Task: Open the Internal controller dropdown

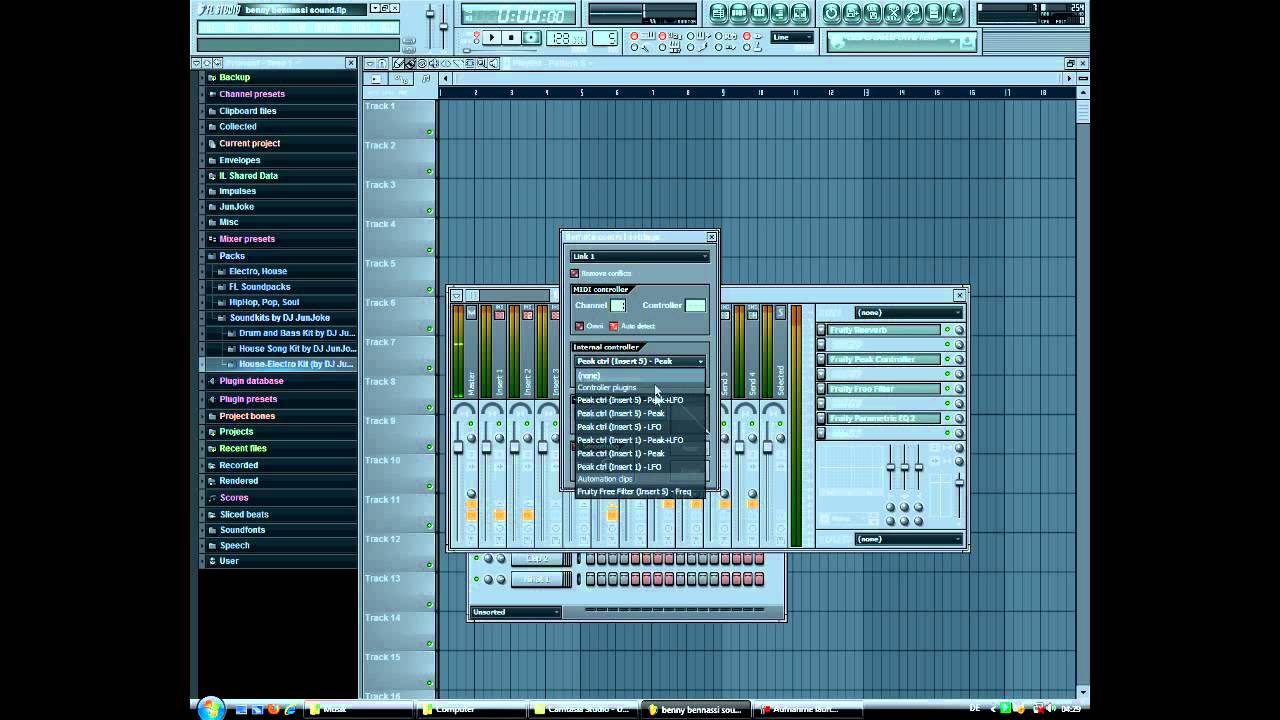Action: pyautogui.click(x=639, y=361)
